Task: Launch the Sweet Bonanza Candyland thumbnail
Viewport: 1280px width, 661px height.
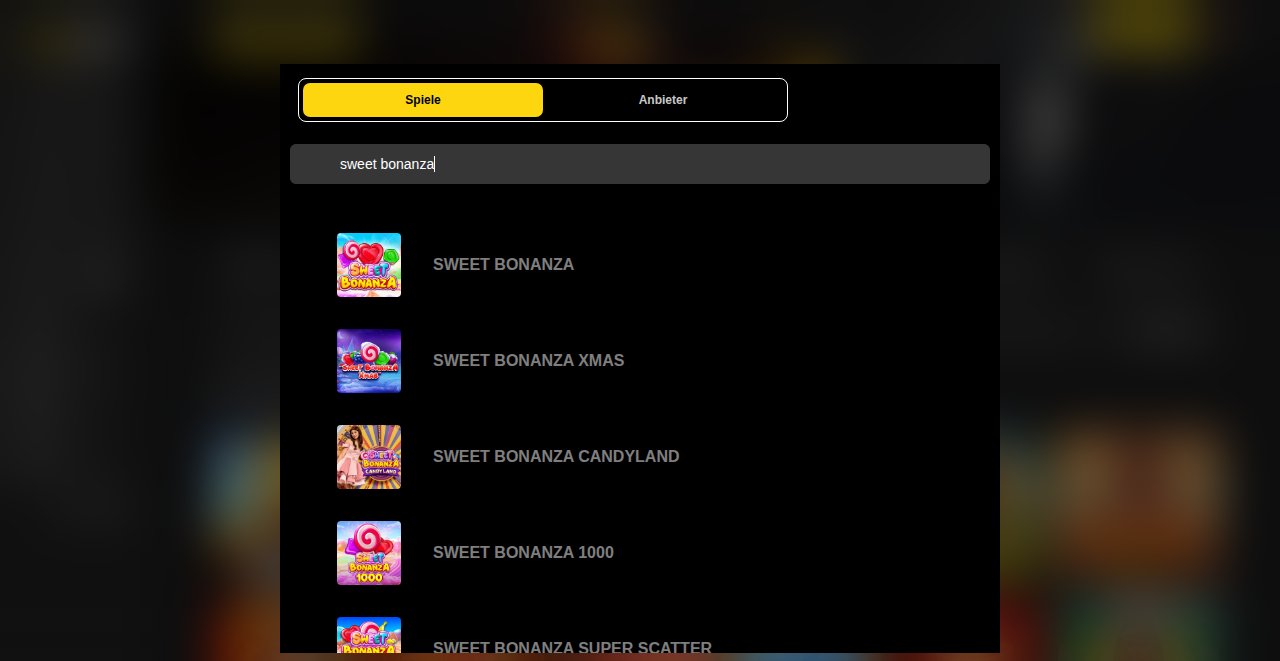Action: coord(369,457)
